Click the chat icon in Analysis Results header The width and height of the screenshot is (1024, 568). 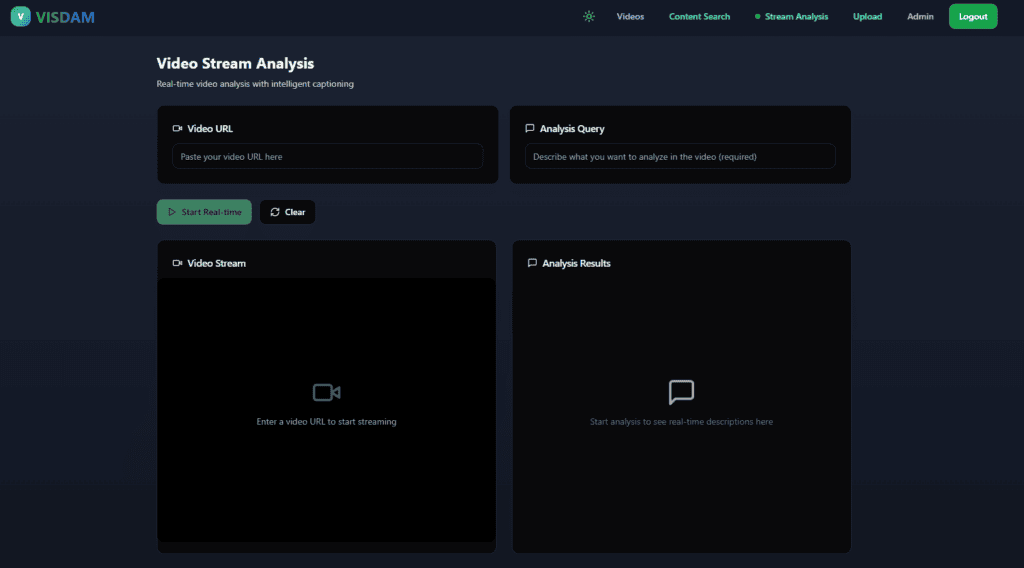pyautogui.click(x=532, y=263)
